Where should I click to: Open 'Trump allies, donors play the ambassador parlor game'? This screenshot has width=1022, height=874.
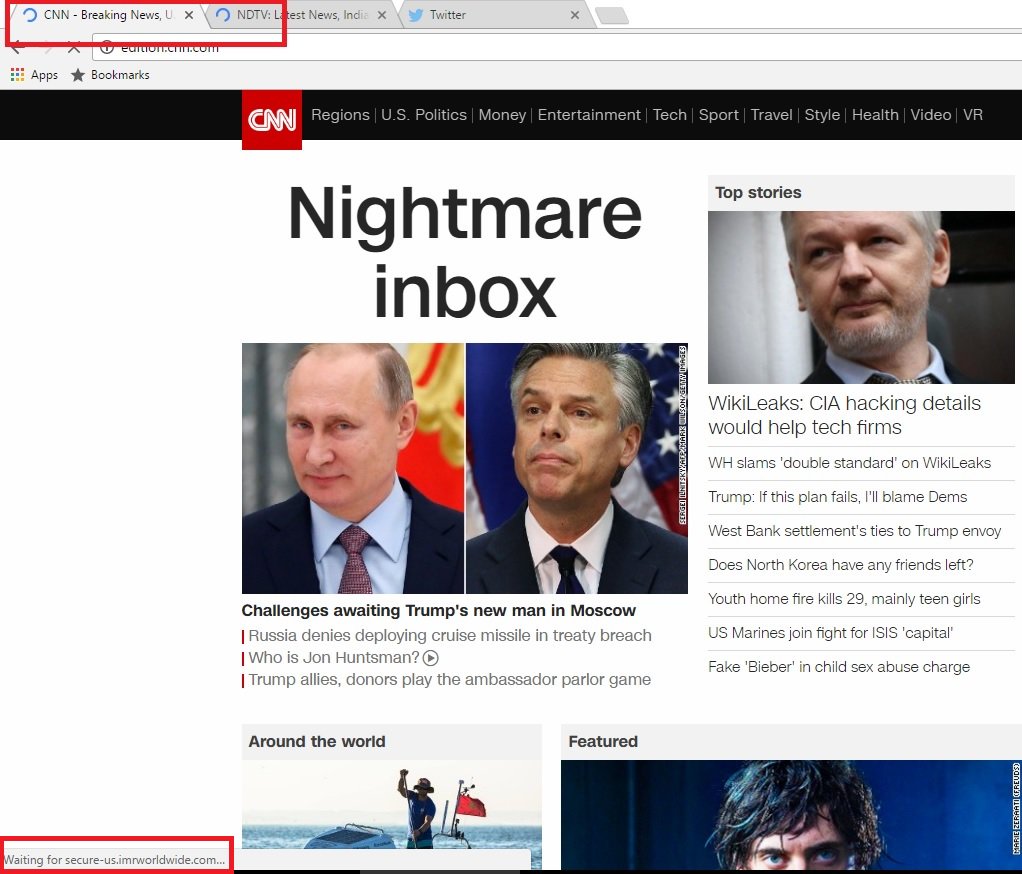[x=449, y=680]
